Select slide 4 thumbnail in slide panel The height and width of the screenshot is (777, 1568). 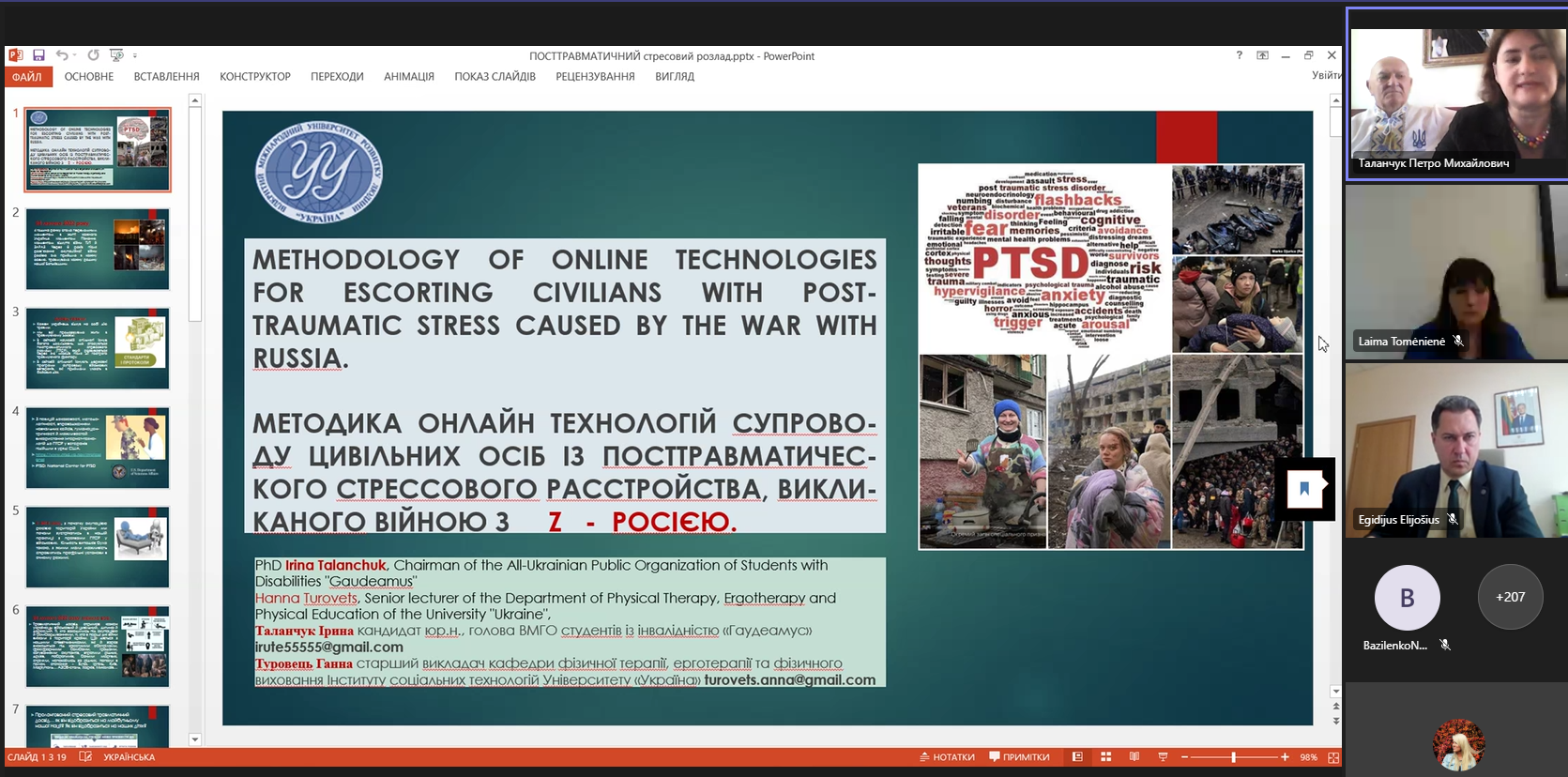[98, 448]
